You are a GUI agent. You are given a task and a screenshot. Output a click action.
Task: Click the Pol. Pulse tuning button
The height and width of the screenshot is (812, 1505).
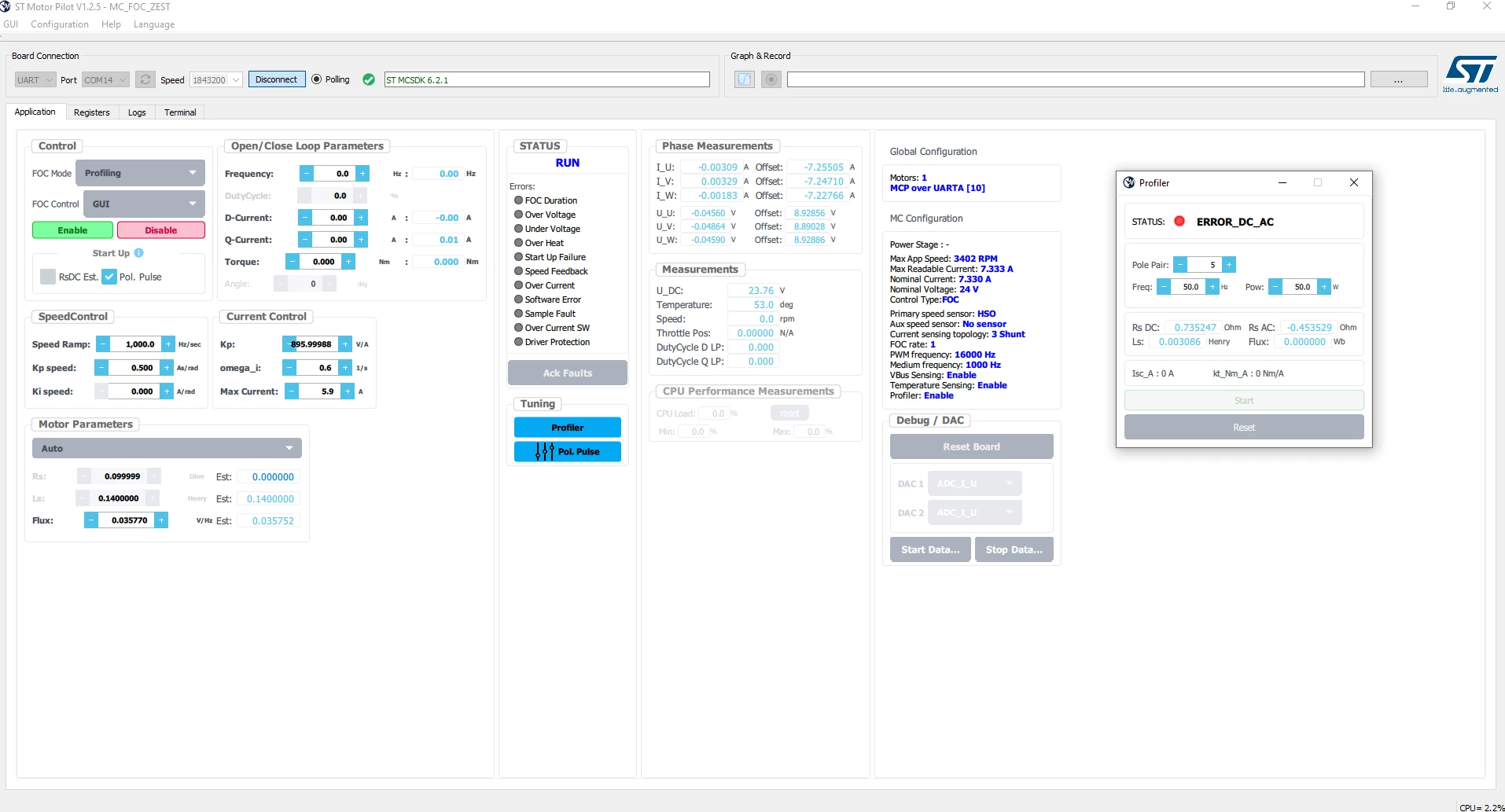pos(568,451)
